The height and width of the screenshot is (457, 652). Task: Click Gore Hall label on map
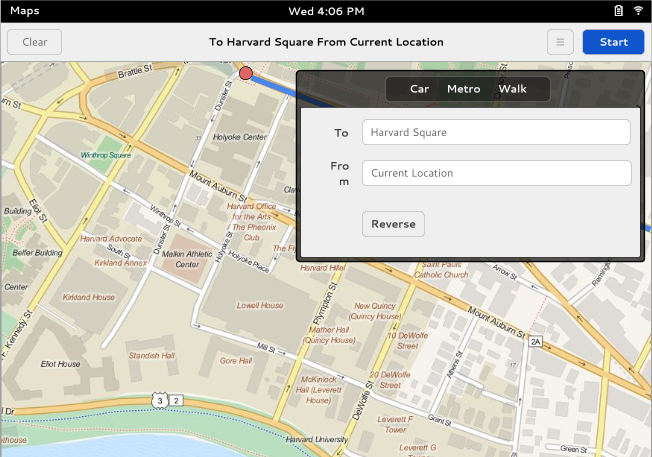[x=236, y=361]
